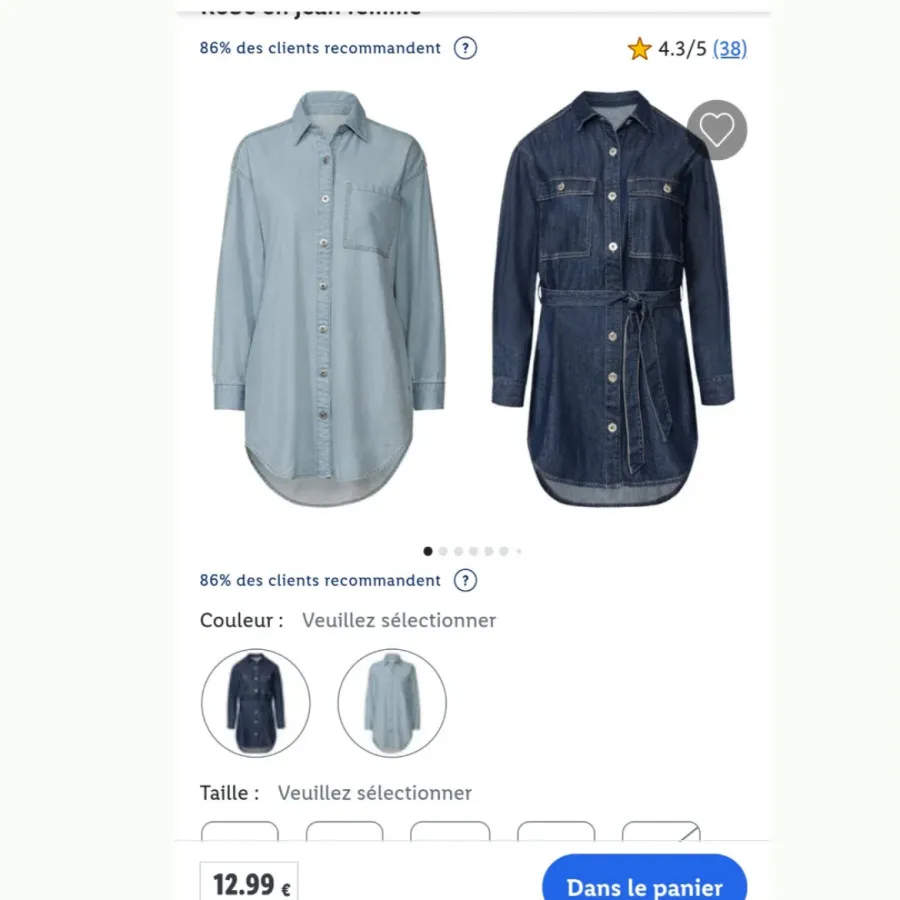Viewport: 900px width, 900px height.
Task: Open the lower recommendation help question mark icon
Action: click(465, 580)
